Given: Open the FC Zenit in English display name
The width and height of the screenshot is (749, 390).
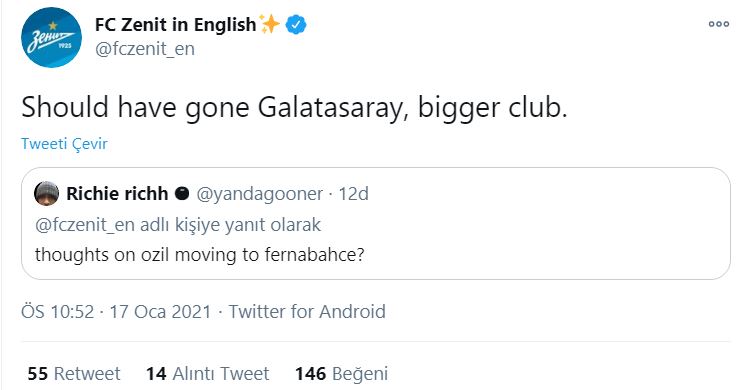Looking at the screenshot, I should (x=175, y=25).
